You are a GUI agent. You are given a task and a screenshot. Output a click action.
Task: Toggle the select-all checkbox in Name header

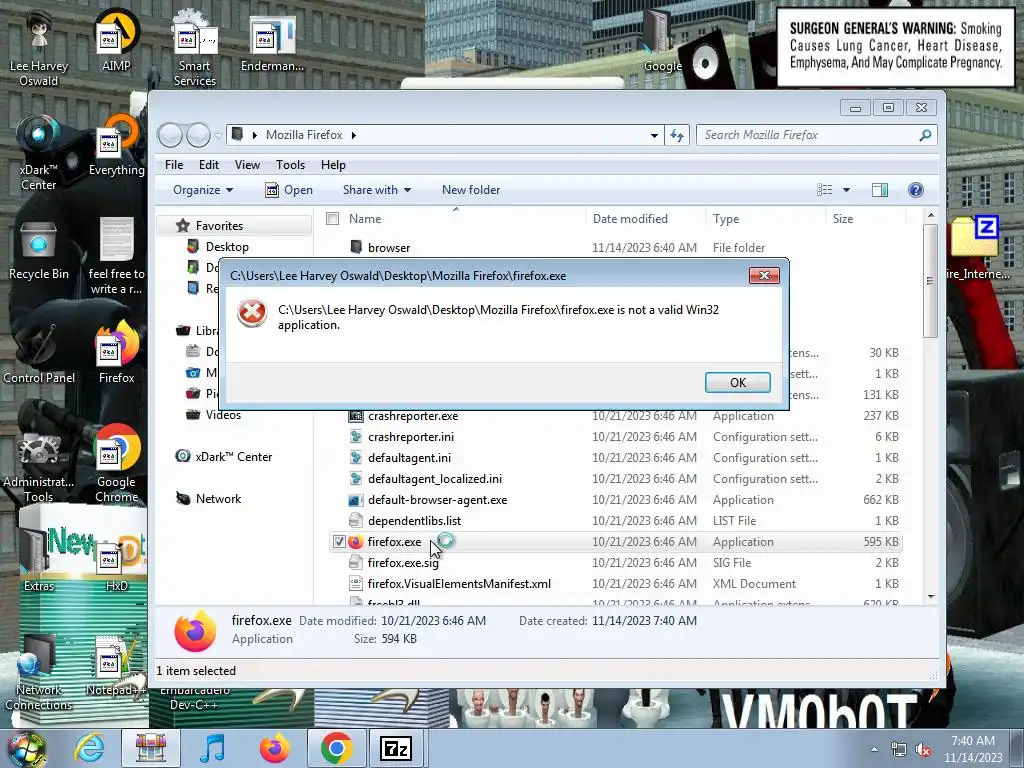[x=332, y=219]
